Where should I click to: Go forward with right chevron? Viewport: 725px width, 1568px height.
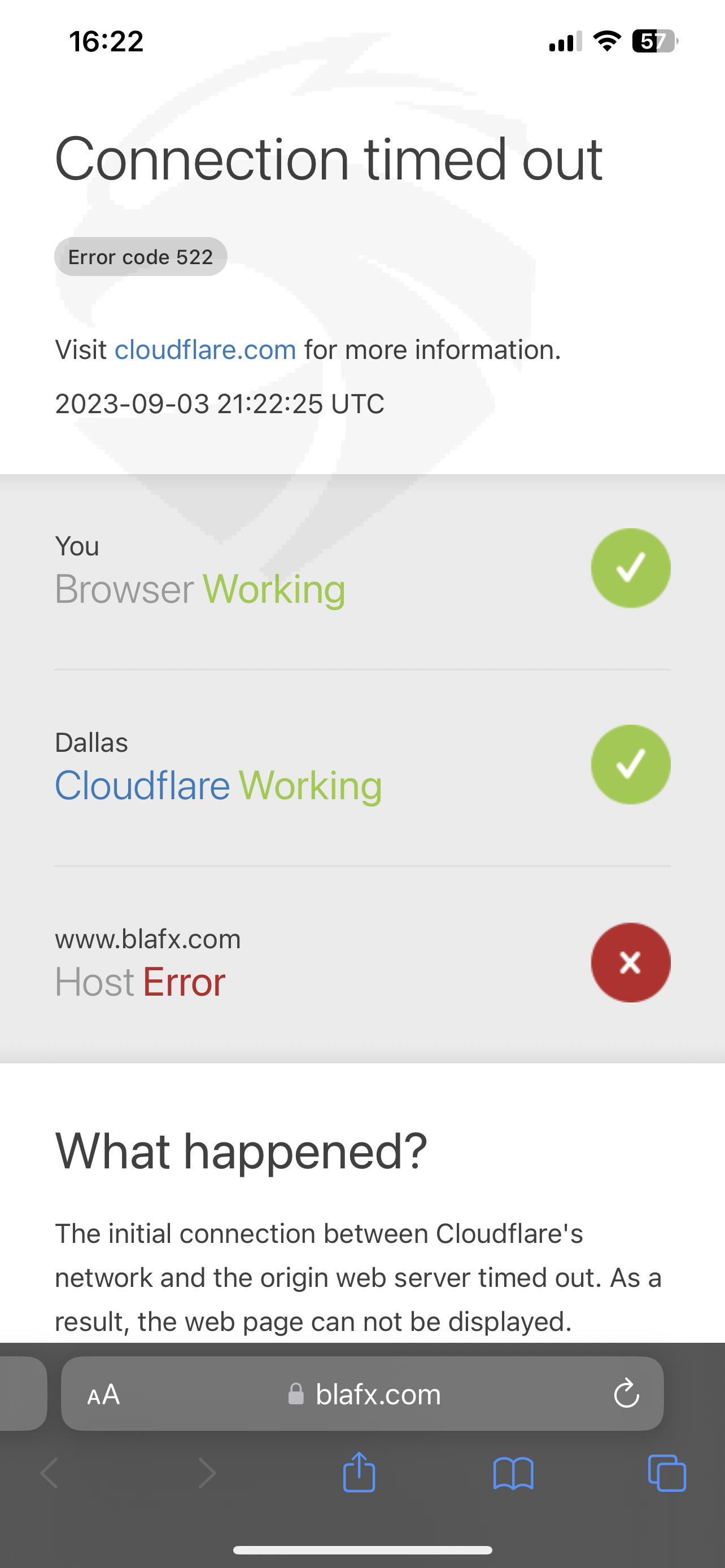(207, 1473)
